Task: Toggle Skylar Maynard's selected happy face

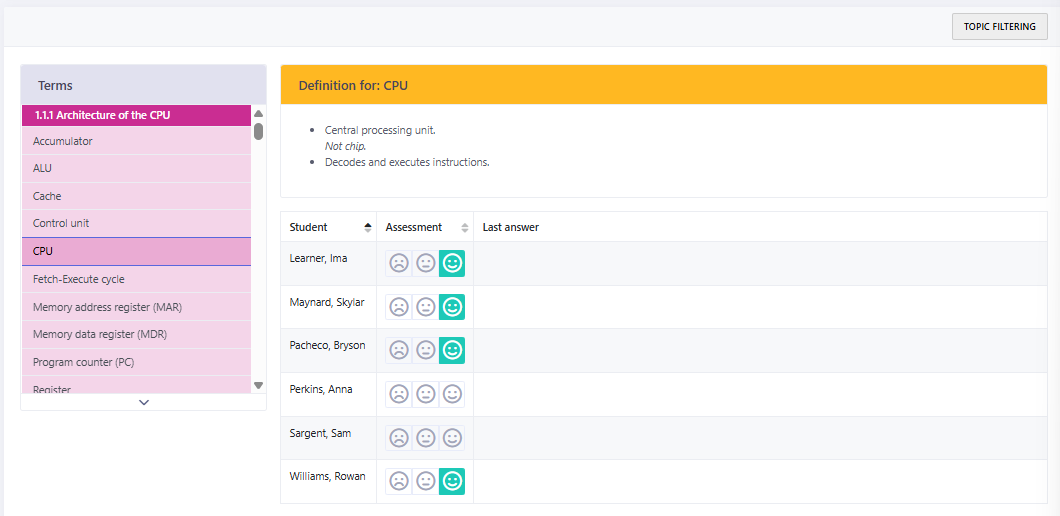Action: point(452,307)
